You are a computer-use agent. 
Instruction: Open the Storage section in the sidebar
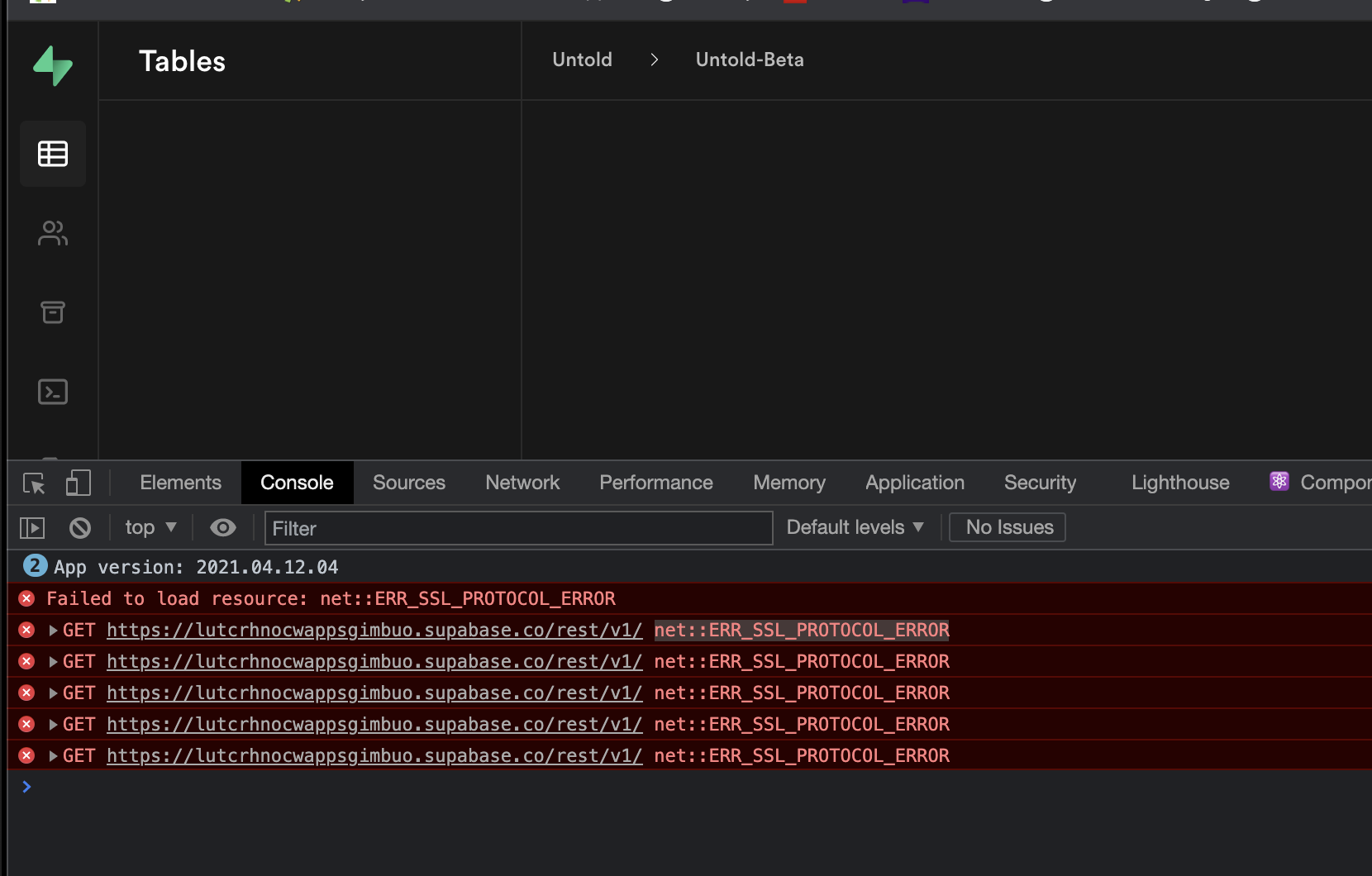53,312
